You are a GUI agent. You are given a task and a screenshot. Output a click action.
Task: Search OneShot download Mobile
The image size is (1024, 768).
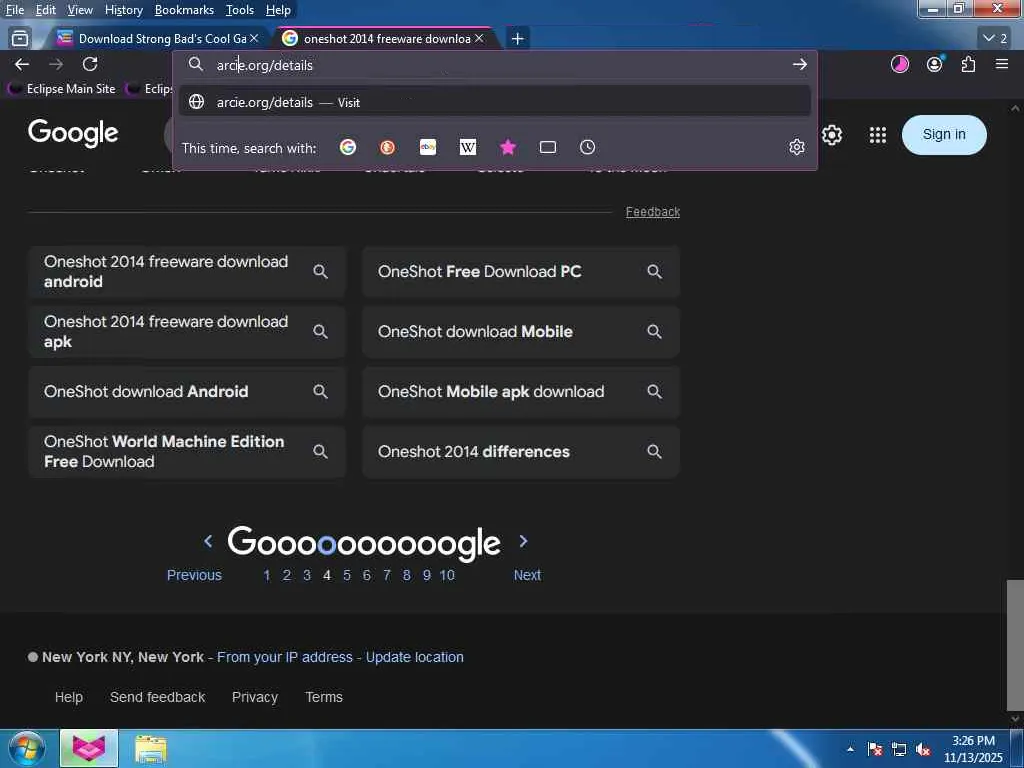coord(520,332)
